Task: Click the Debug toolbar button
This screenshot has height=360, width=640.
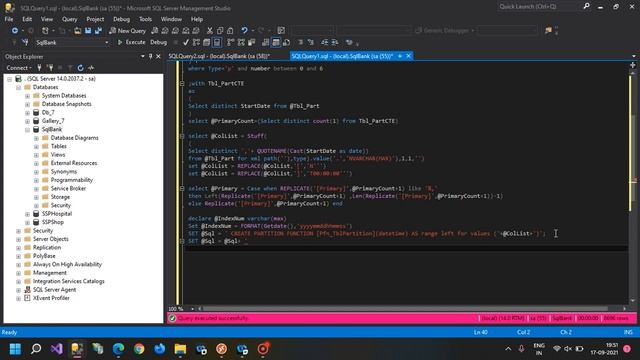Action: click(x=158, y=42)
